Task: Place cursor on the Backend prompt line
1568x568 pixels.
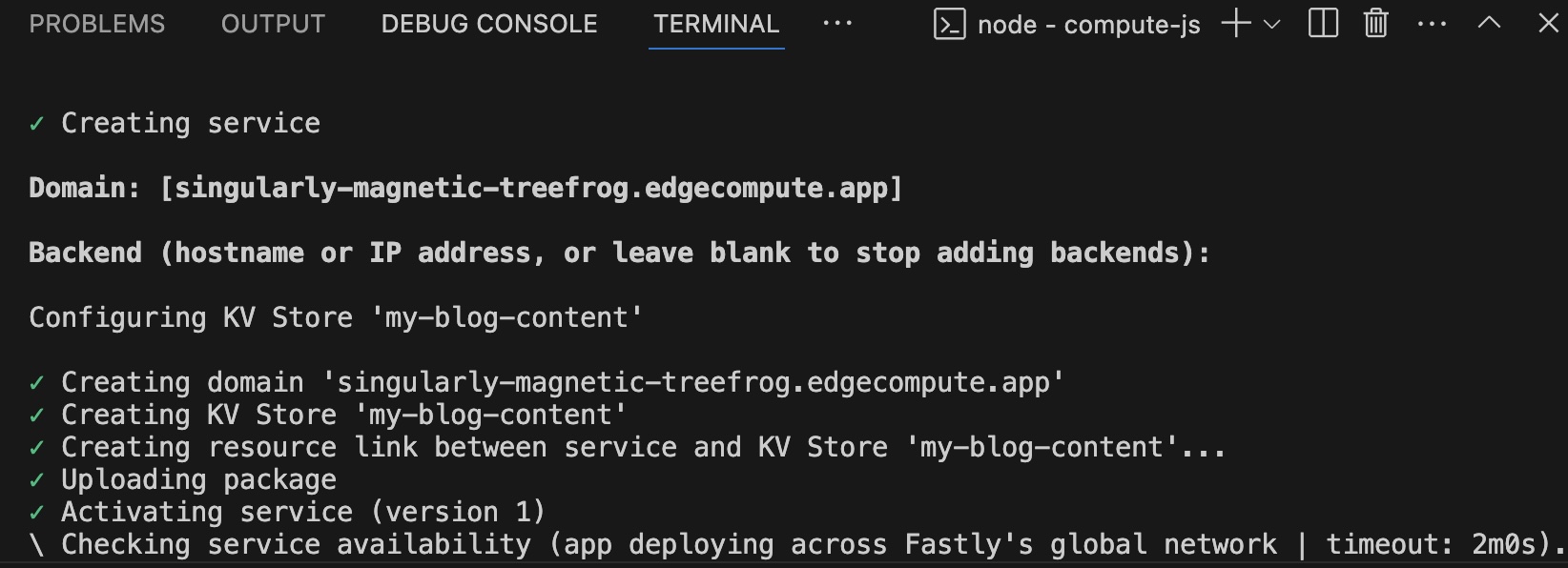Action: [618, 252]
